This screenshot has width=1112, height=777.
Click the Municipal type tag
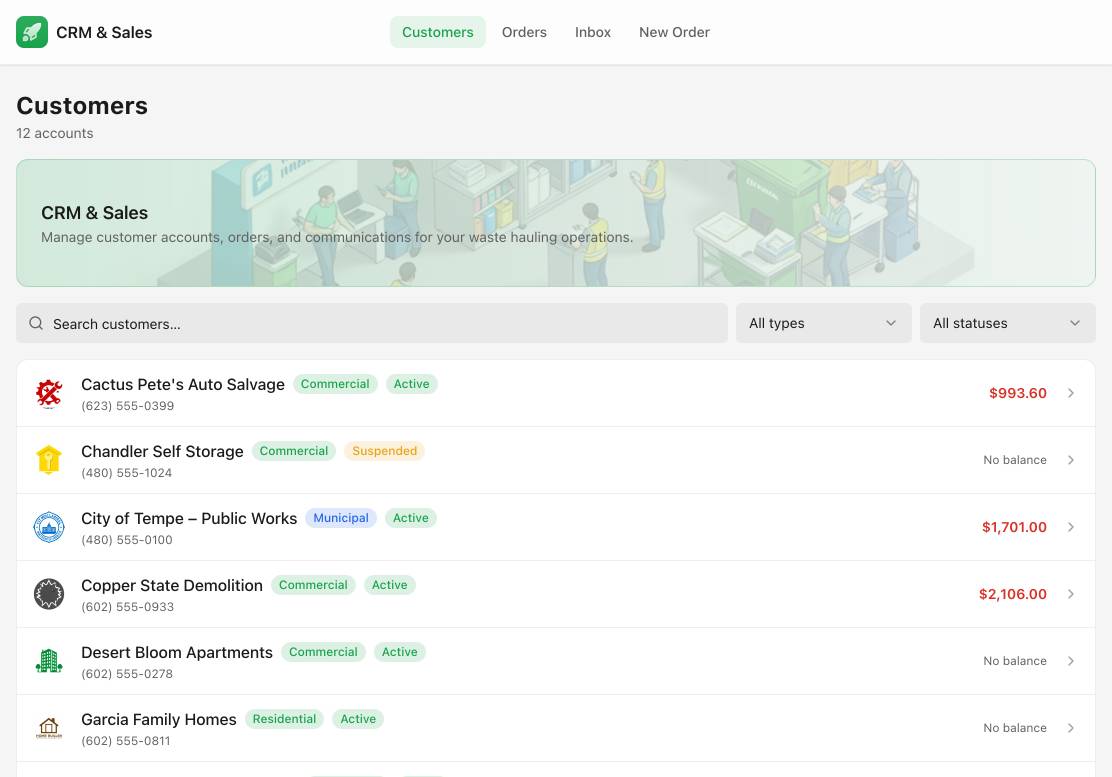[x=341, y=518]
